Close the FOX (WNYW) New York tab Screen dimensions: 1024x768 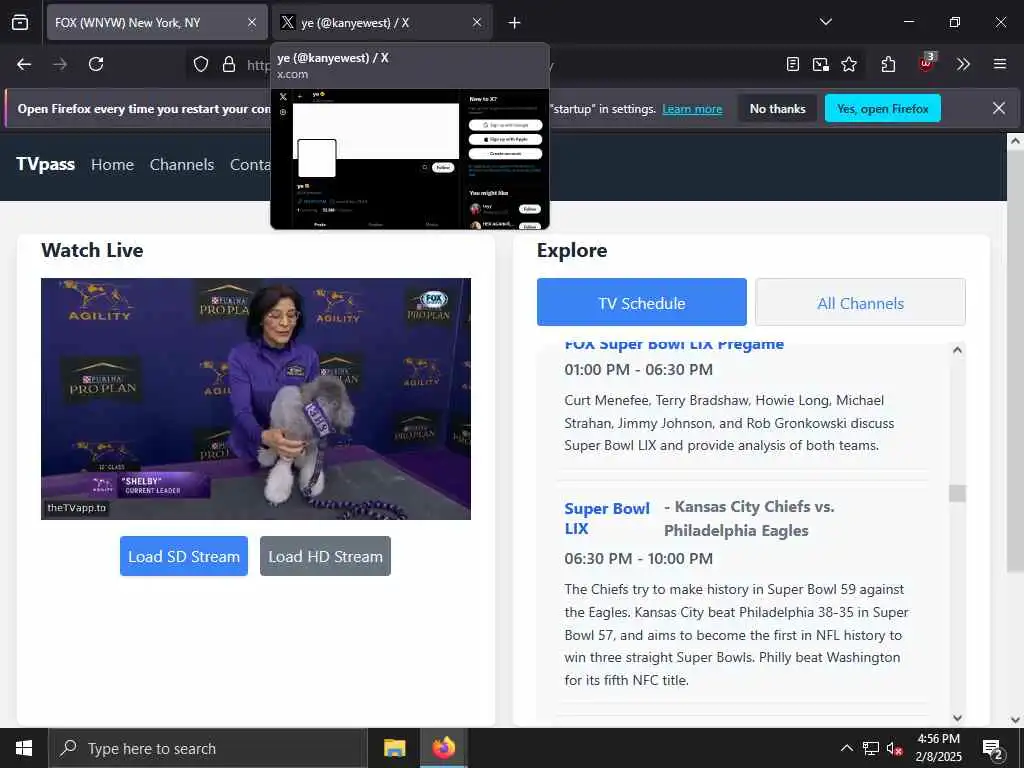[252, 23]
